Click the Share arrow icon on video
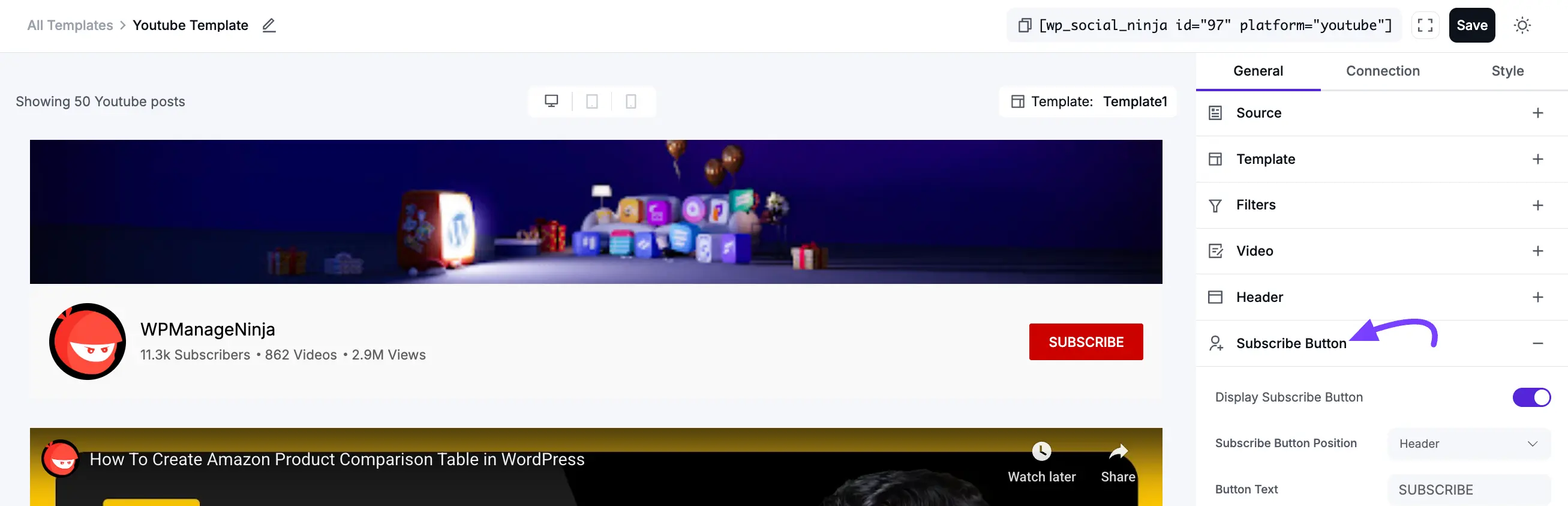The width and height of the screenshot is (1568, 506). (x=1118, y=452)
